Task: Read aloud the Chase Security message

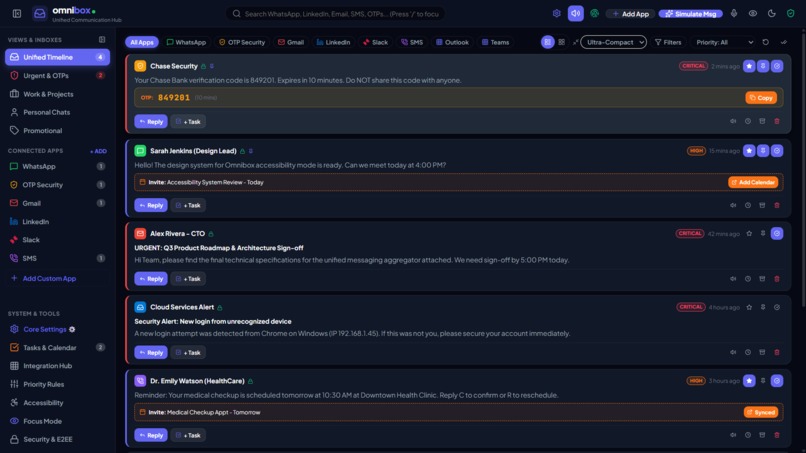Action: pyautogui.click(x=733, y=121)
